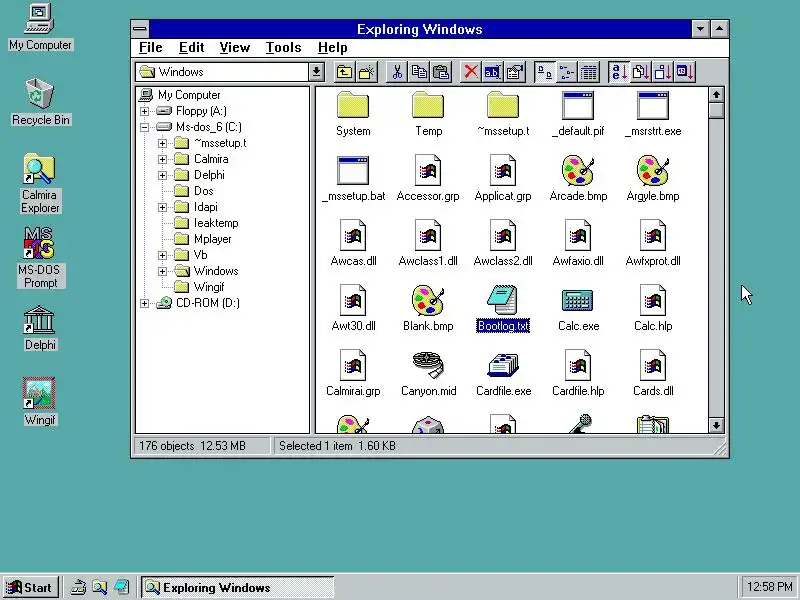Click the Up One Level toolbar button
The width and height of the screenshot is (800, 600).
pyautogui.click(x=344, y=72)
